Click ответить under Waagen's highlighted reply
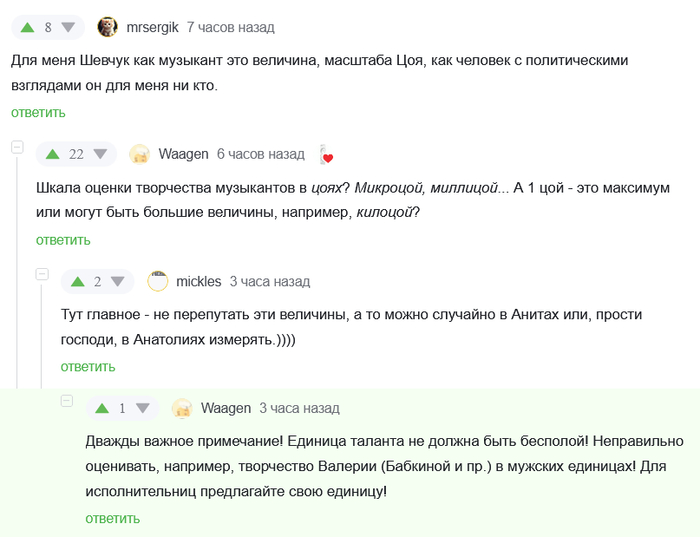The image size is (700, 537). point(112,518)
